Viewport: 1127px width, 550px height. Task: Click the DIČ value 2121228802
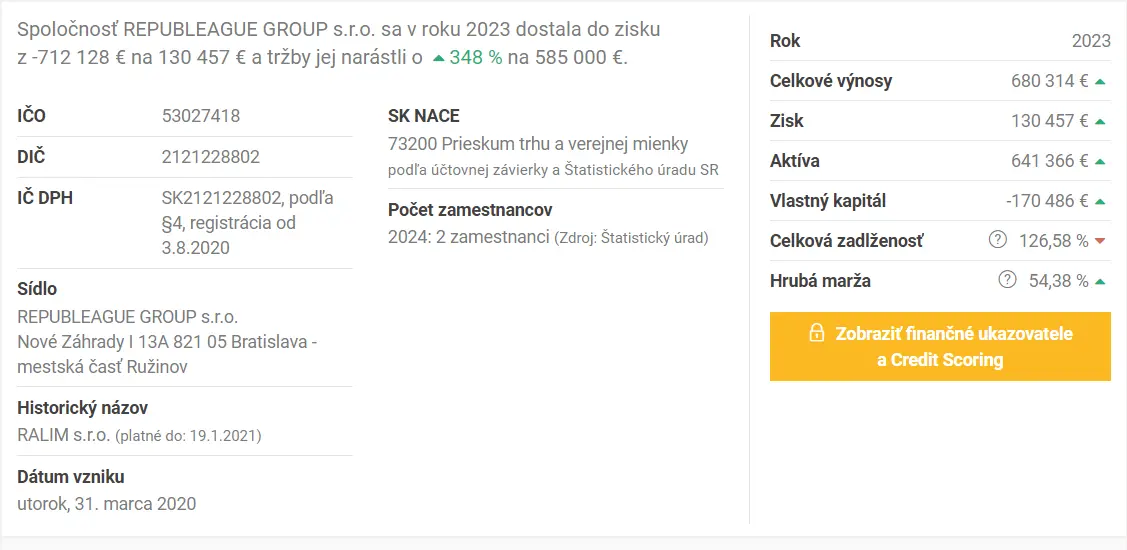pyautogui.click(x=211, y=157)
